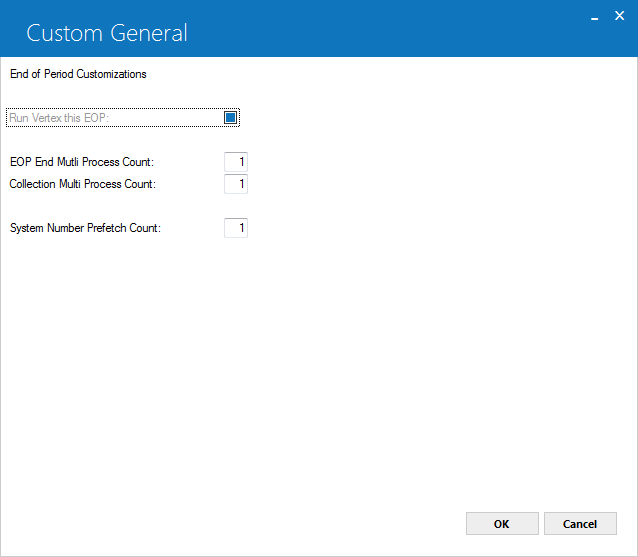
Task: Click the Run Vertex this EOP label
Action: [x=59, y=118]
